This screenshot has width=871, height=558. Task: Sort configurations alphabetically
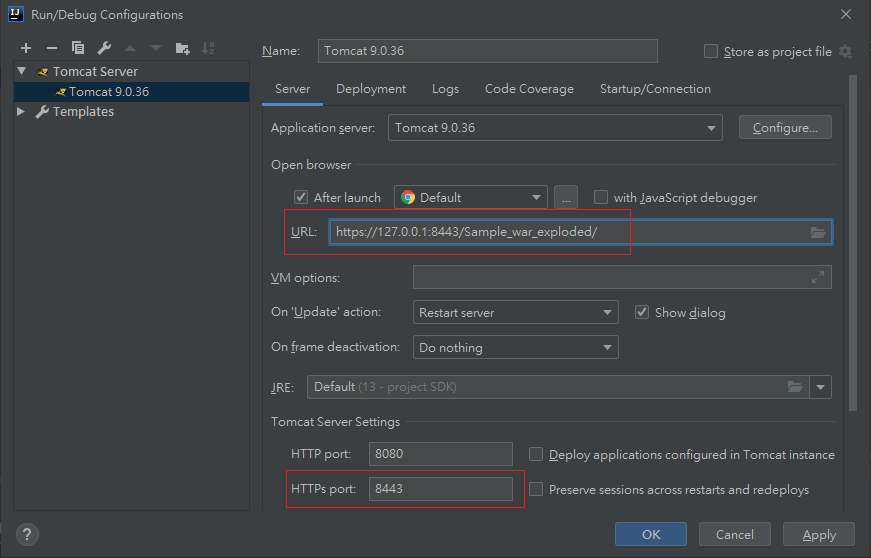point(208,48)
